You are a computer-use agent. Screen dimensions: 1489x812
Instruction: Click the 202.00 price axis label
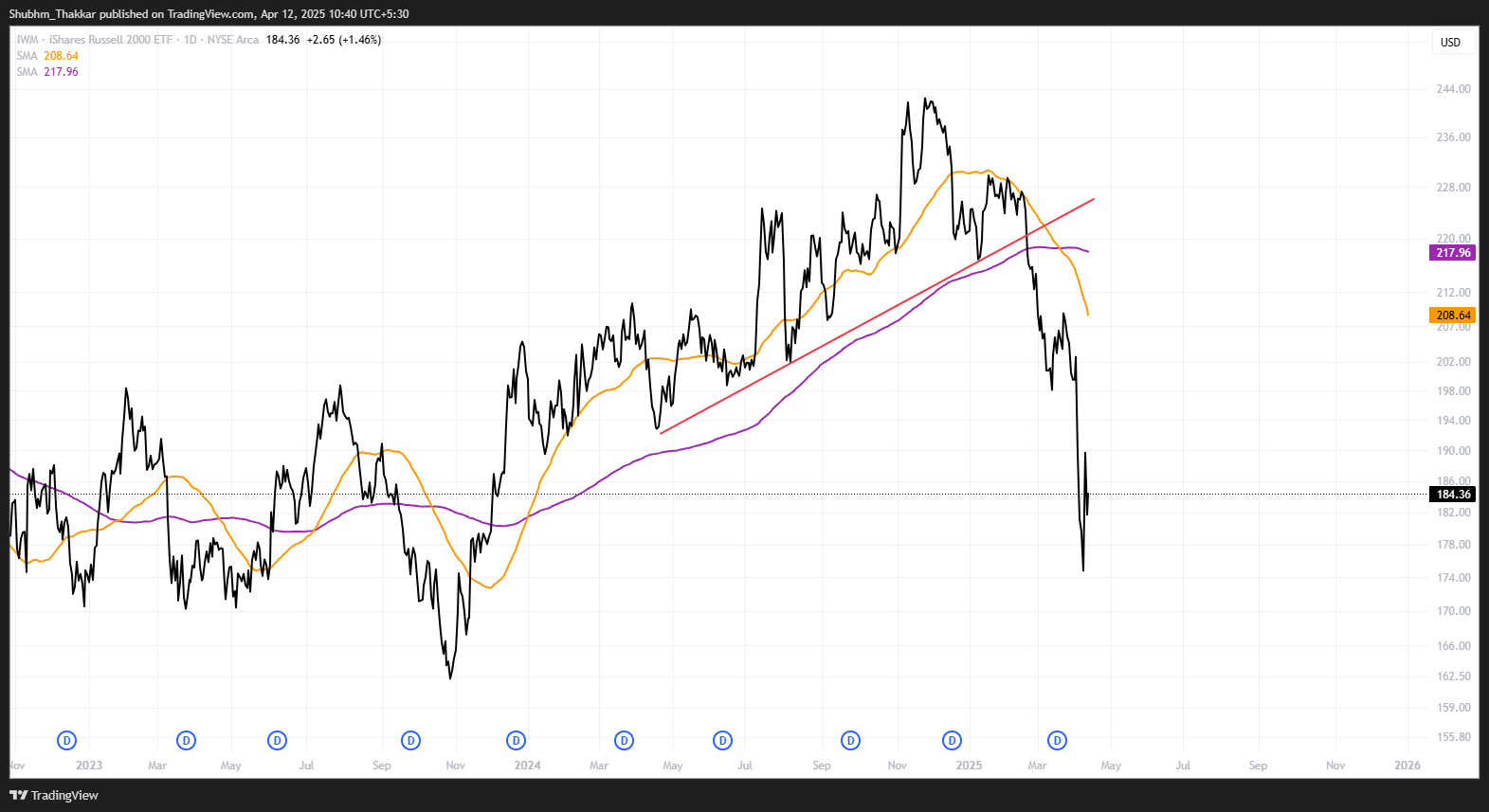pyautogui.click(x=1453, y=362)
